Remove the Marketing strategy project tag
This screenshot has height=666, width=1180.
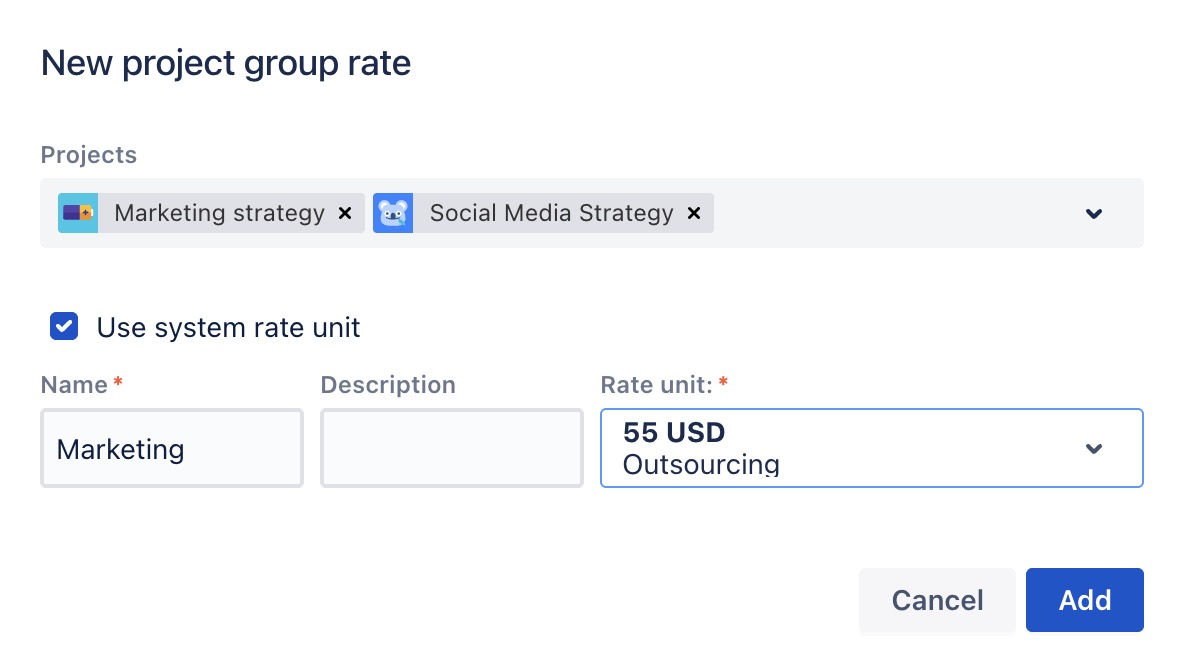pyautogui.click(x=345, y=213)
